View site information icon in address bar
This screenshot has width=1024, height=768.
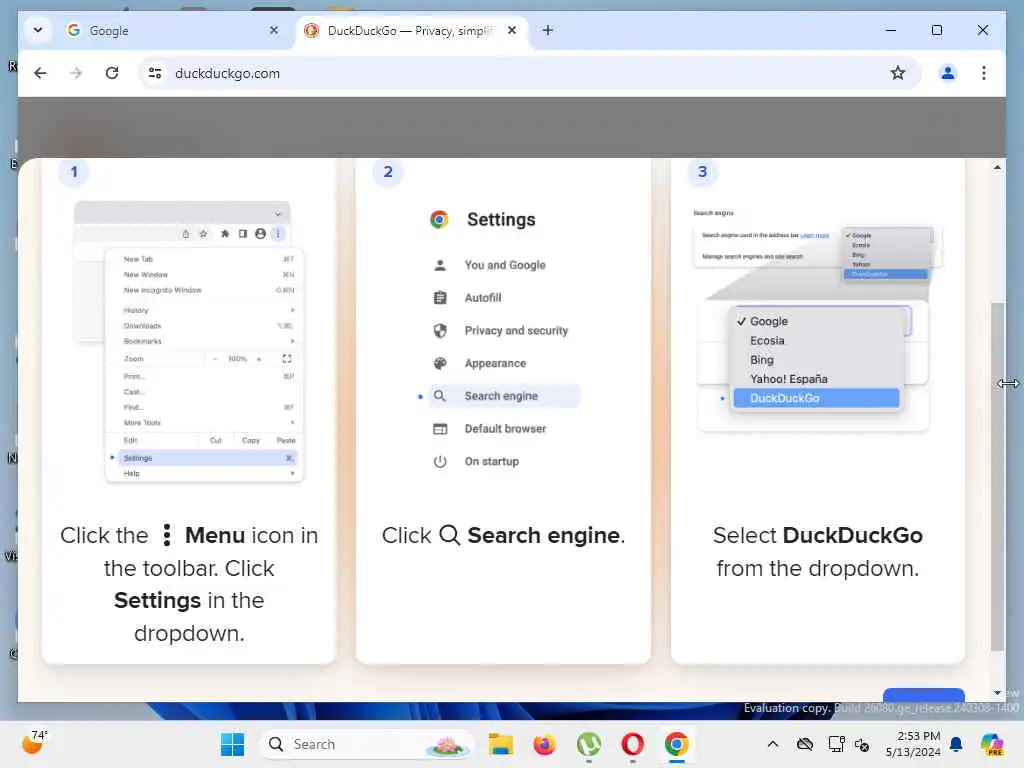pos(155,73)
